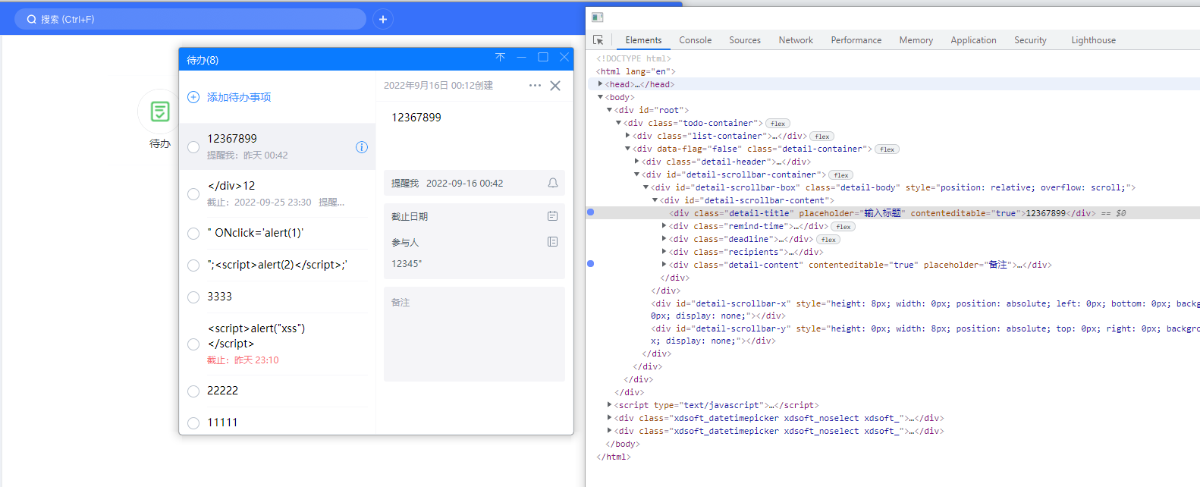This screenshot has height=487, width=1200.
Task: Click 参与人 participants row
Action: click(474, 242)
